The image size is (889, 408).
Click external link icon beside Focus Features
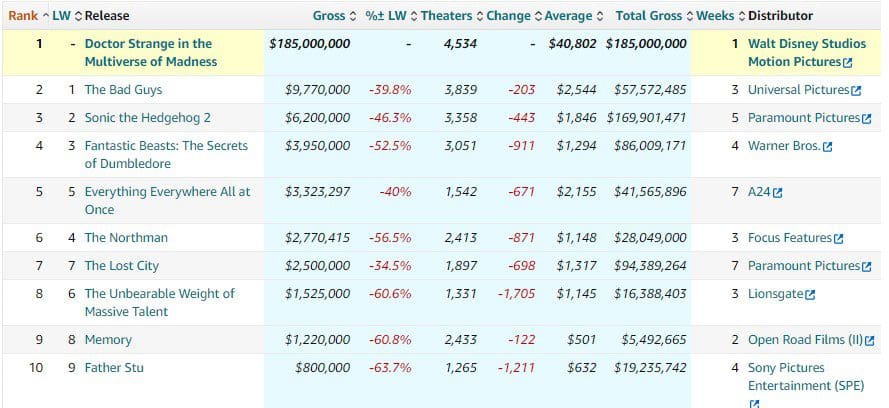pyautogui.click(x=838, y=238)
